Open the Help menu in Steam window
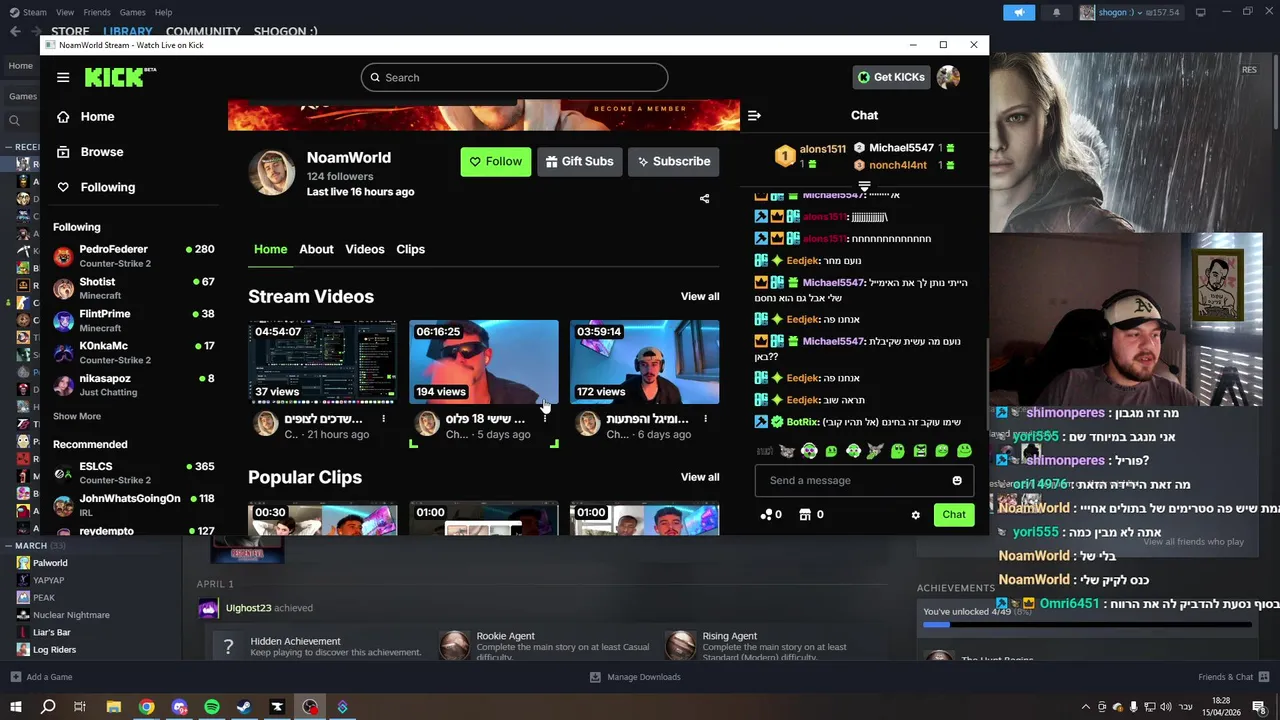This screenshot has width=1280, height=720. [x=163, y=12]
